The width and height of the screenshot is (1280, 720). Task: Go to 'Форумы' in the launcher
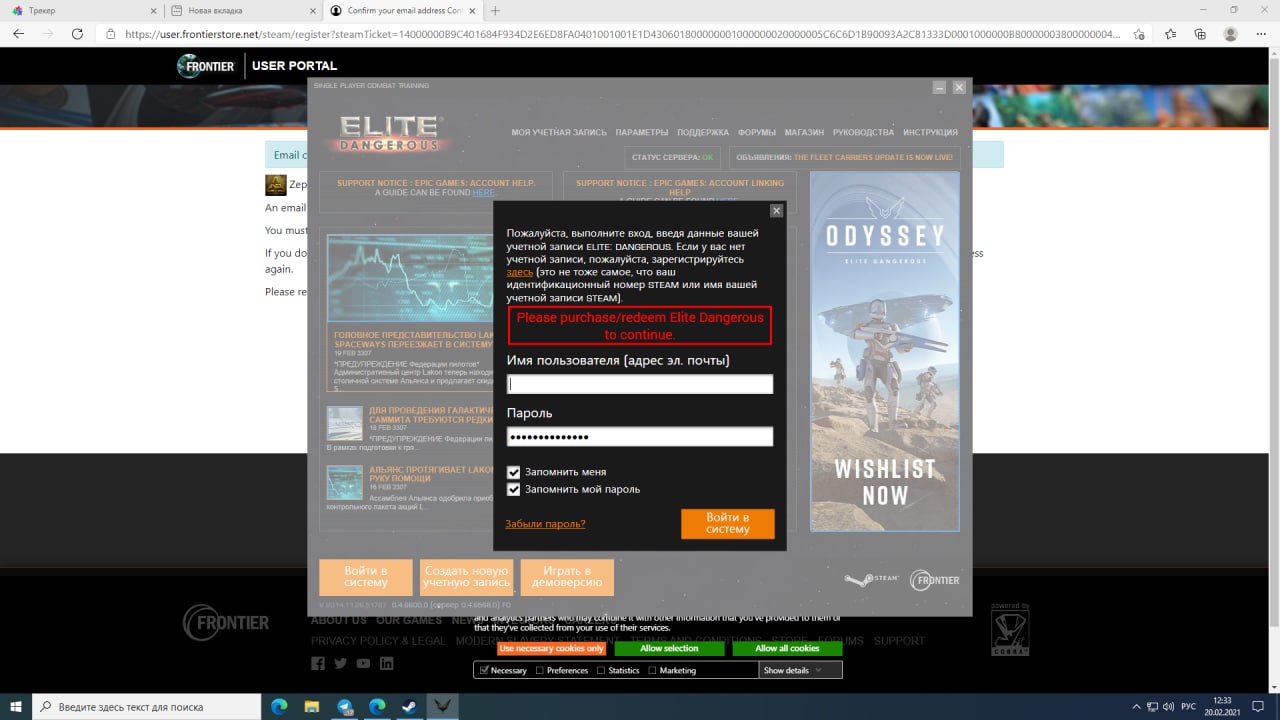757,132
